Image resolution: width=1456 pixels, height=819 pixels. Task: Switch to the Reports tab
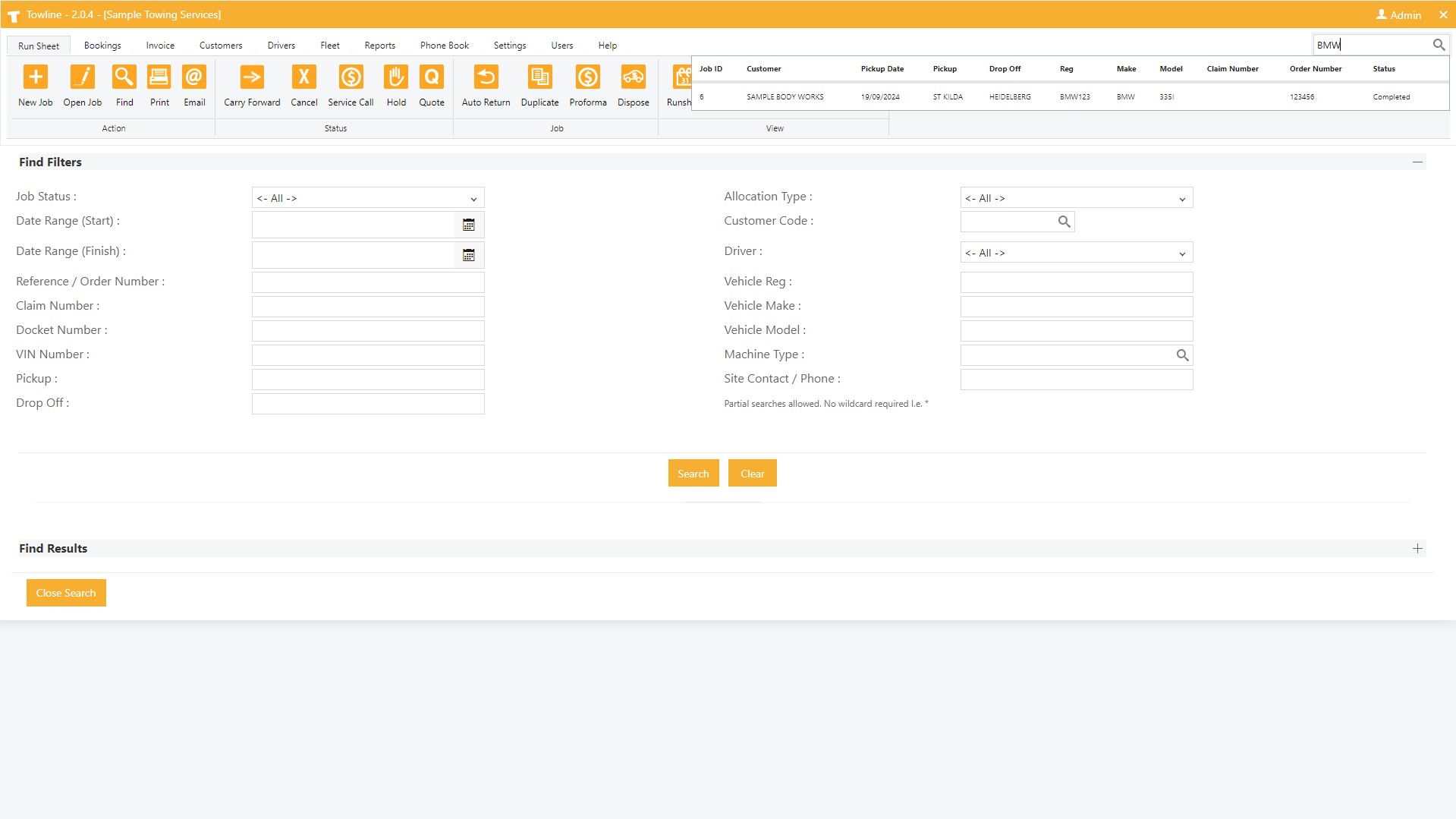click(379, 46)
